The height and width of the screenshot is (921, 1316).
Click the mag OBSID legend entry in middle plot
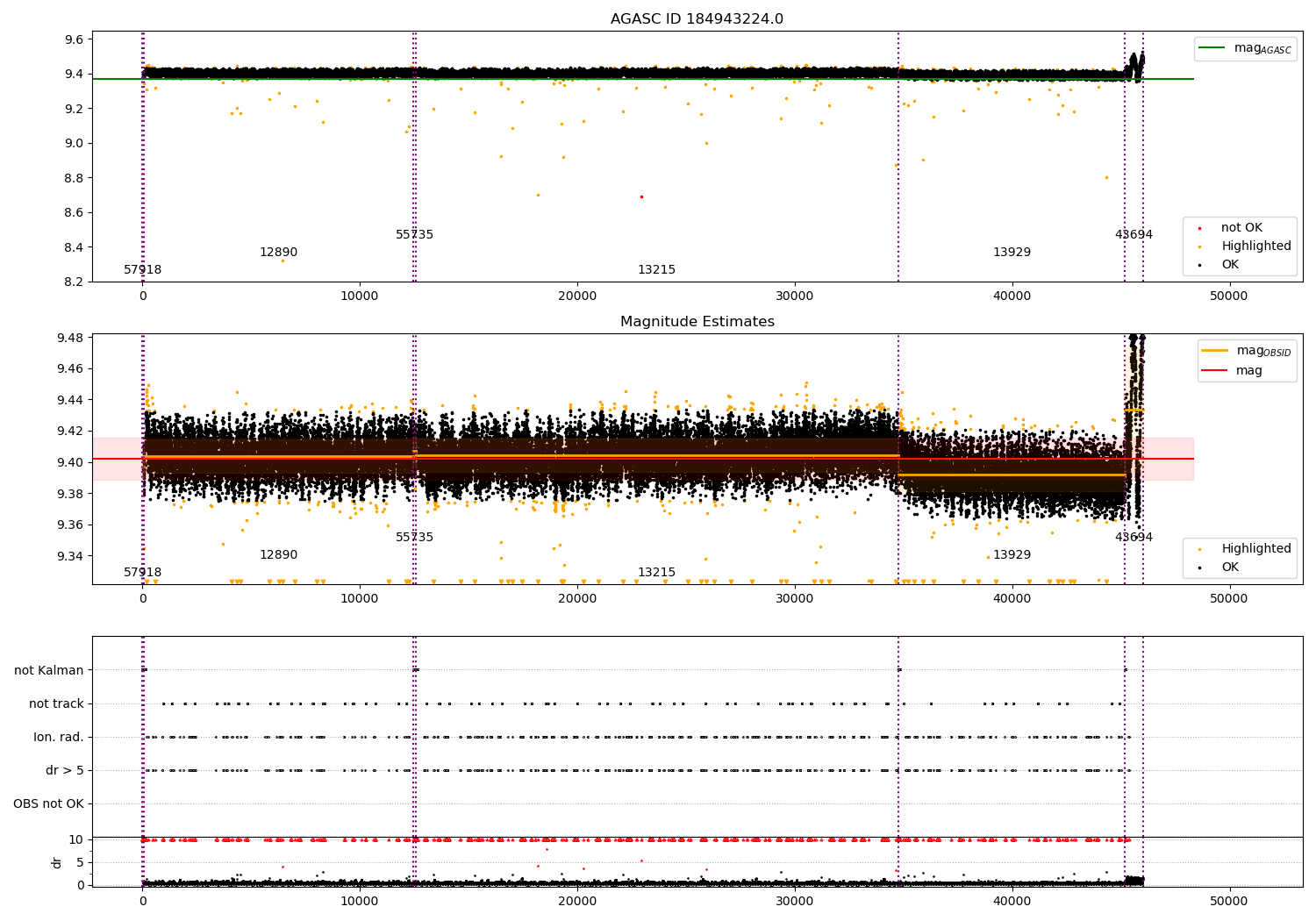[1247, 351]
